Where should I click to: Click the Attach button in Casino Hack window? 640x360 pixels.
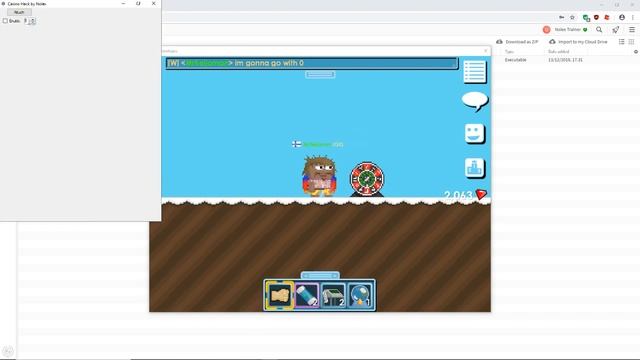coord(19,12)
